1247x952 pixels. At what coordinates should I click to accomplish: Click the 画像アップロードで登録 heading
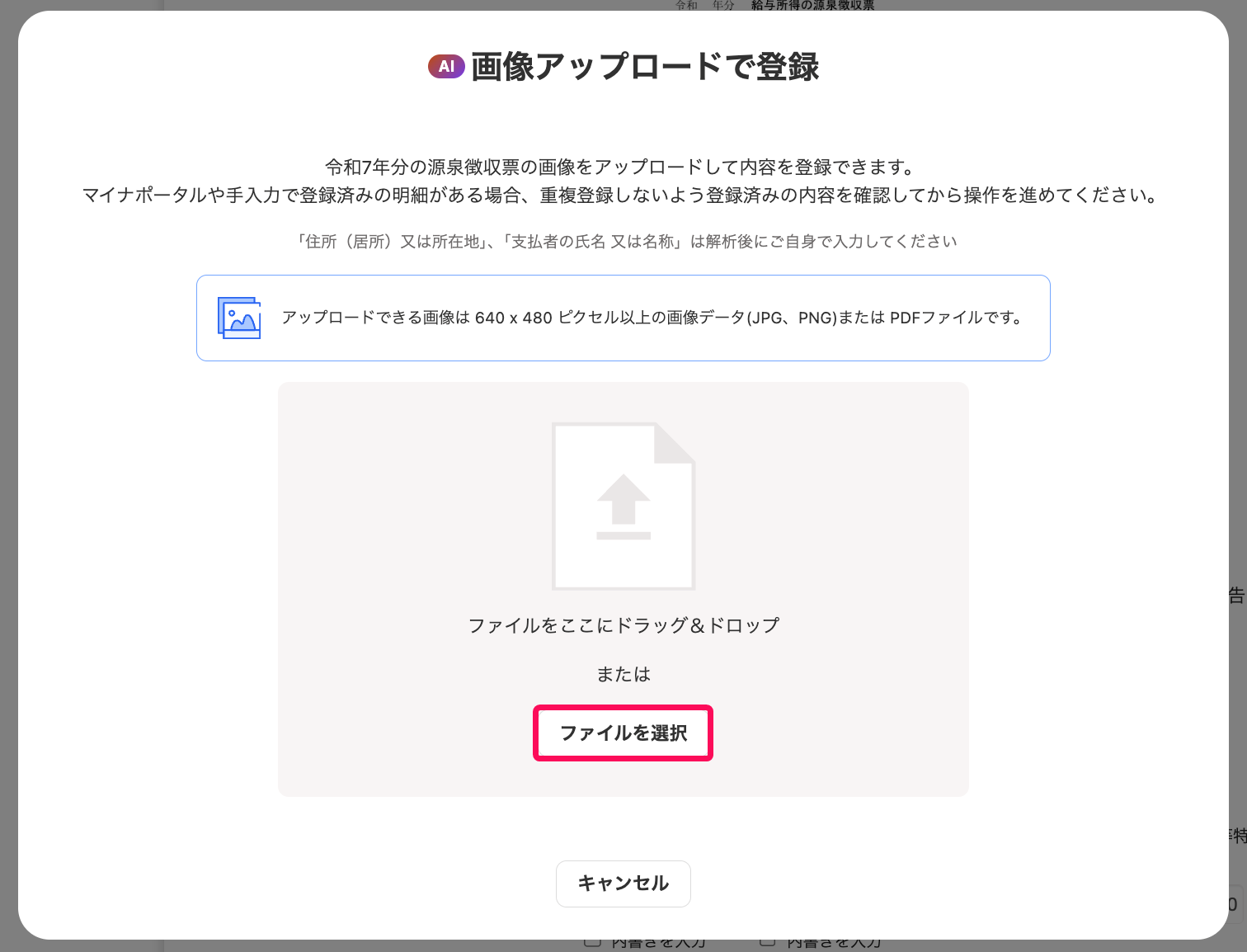click(x=645, y=67)
